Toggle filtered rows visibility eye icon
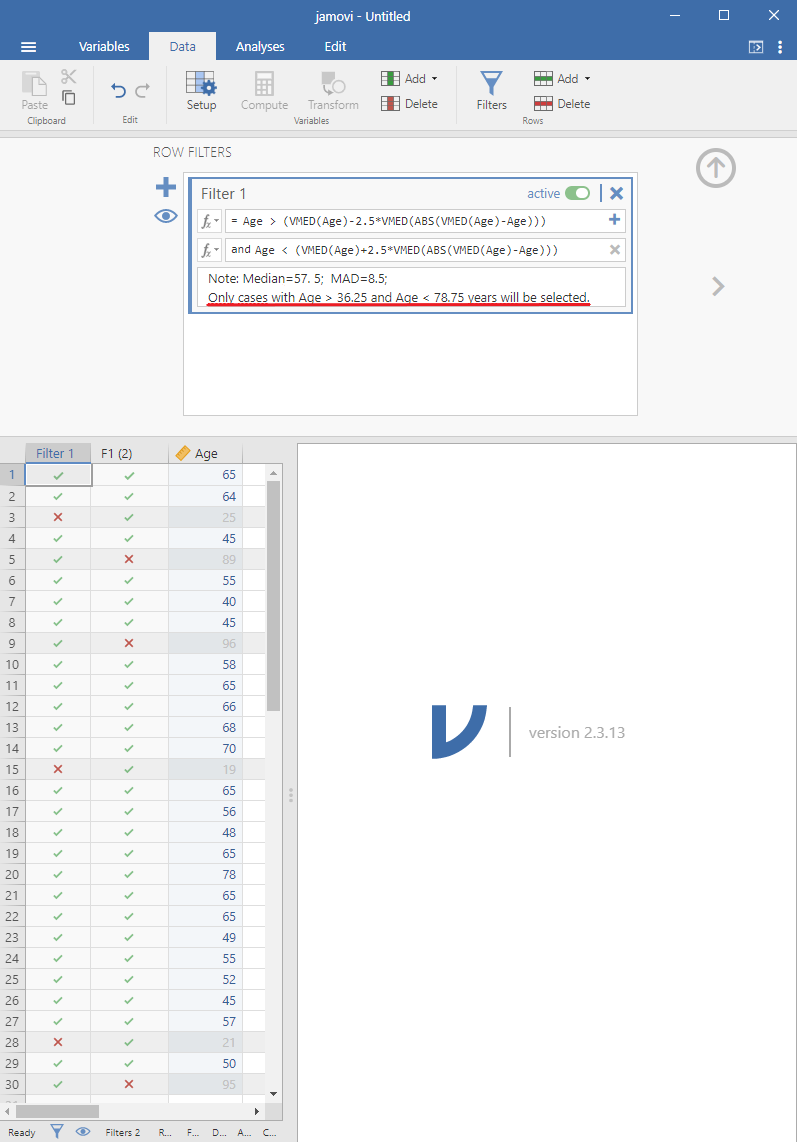 pyautogui.click(x=166, y=216)
